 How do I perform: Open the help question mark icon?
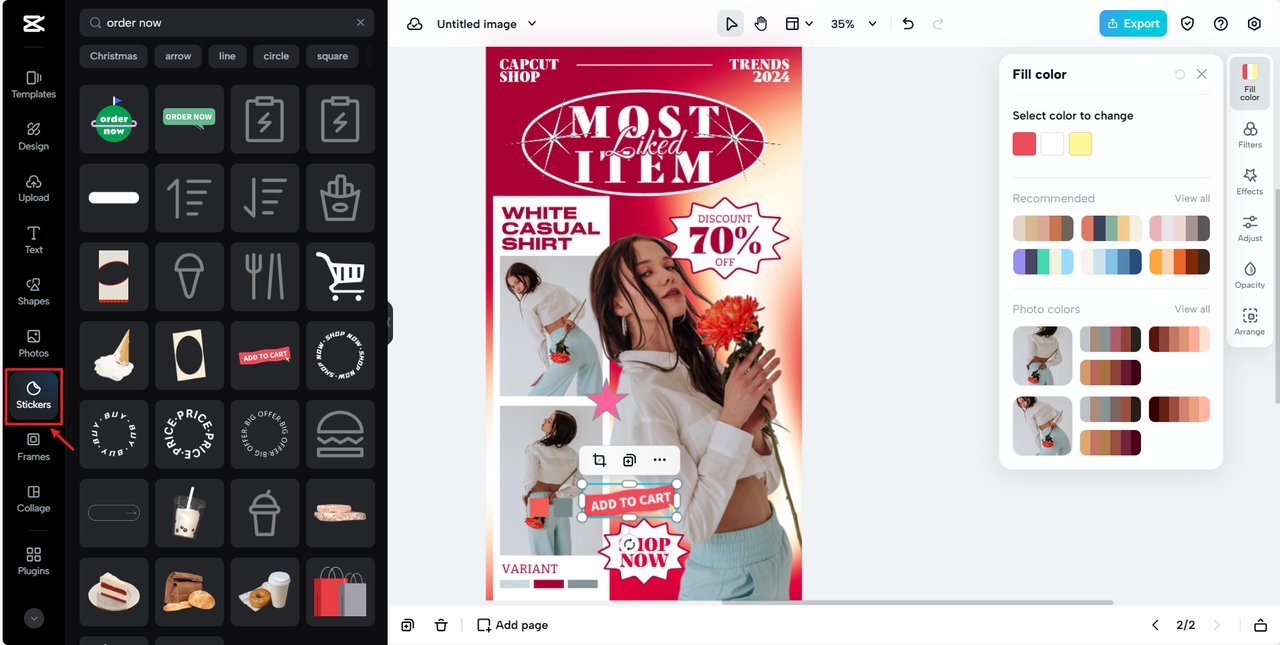[x=1221, y=24]
